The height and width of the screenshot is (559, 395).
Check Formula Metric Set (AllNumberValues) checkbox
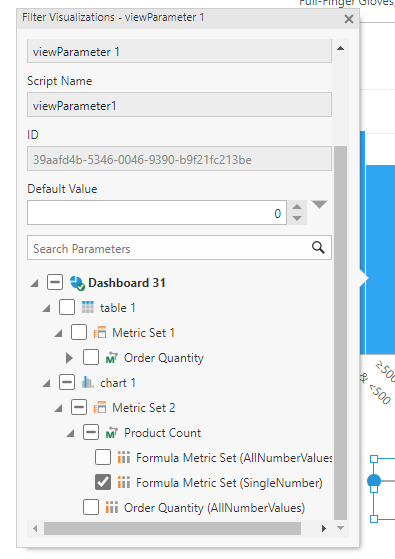pos(103,457)
